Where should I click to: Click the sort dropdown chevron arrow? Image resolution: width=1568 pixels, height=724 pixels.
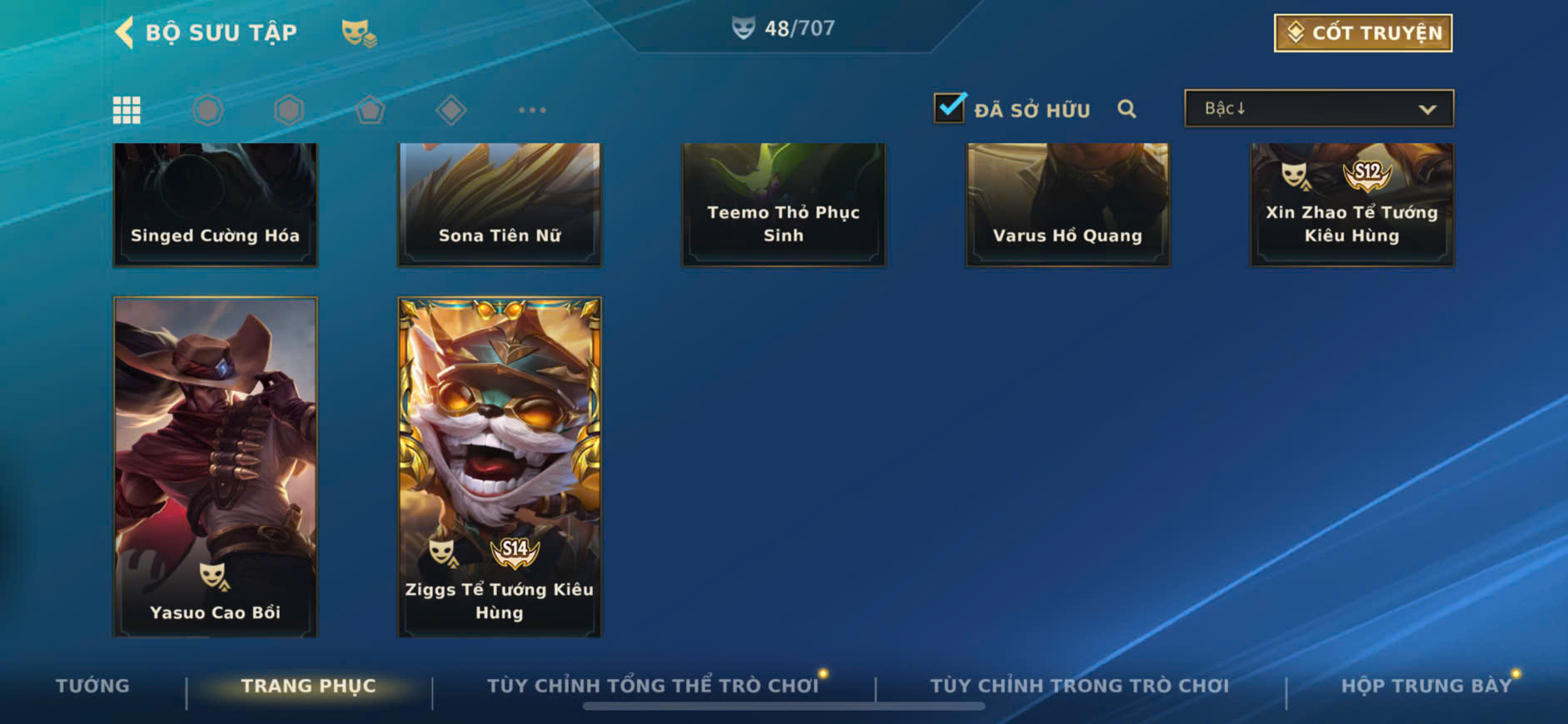[x=1427, y=109]
